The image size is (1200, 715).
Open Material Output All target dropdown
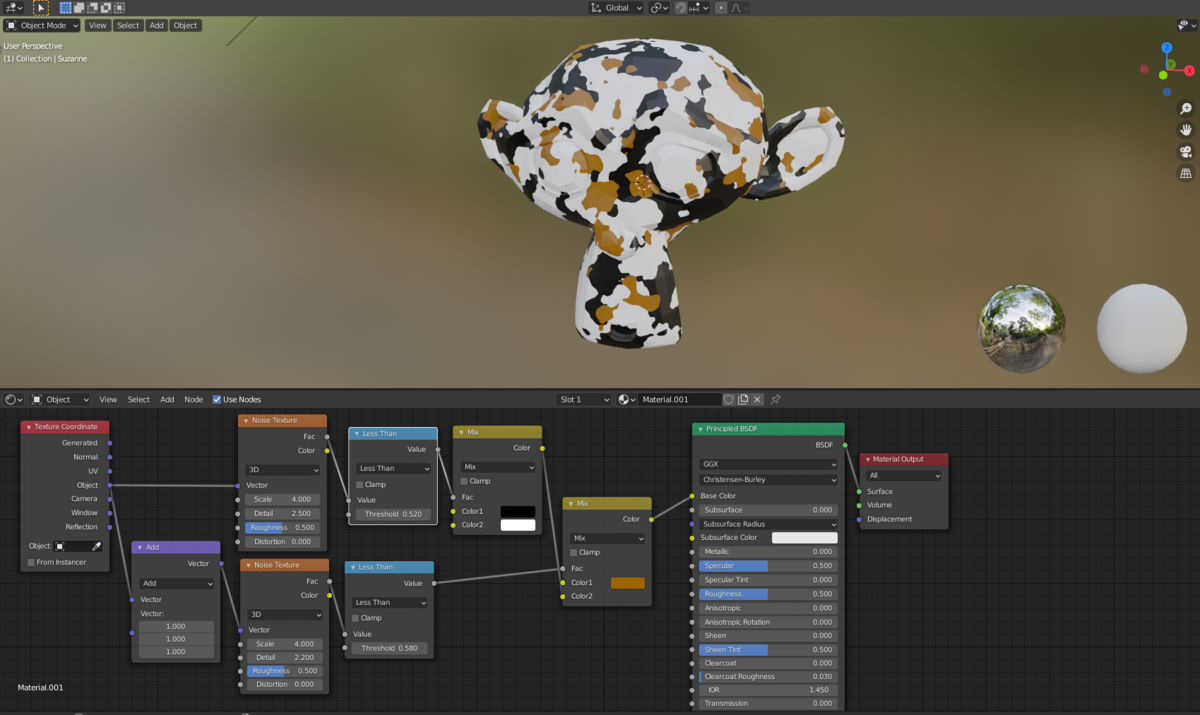[904, 475]
